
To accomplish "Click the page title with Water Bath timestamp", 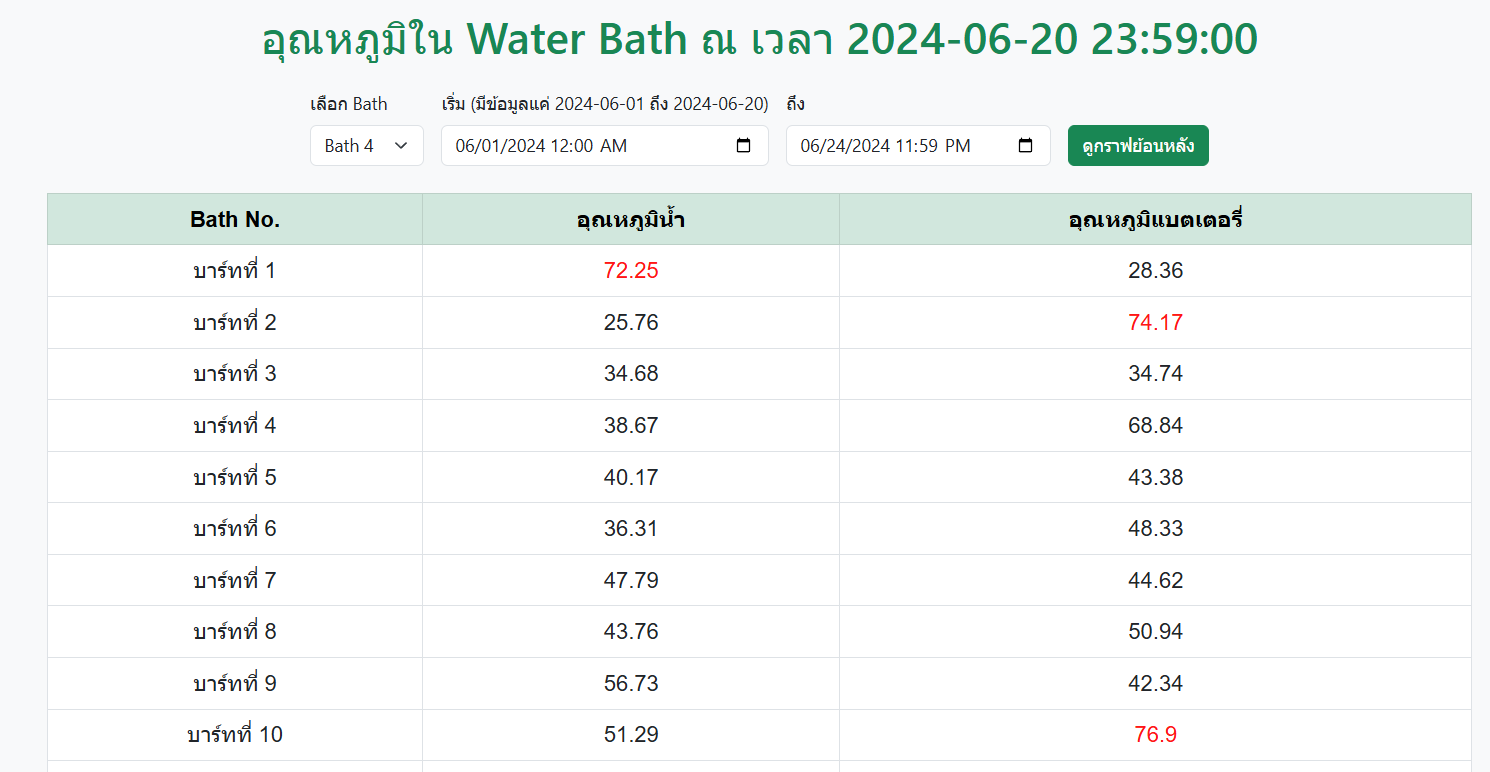I will (x=759, y=40).
